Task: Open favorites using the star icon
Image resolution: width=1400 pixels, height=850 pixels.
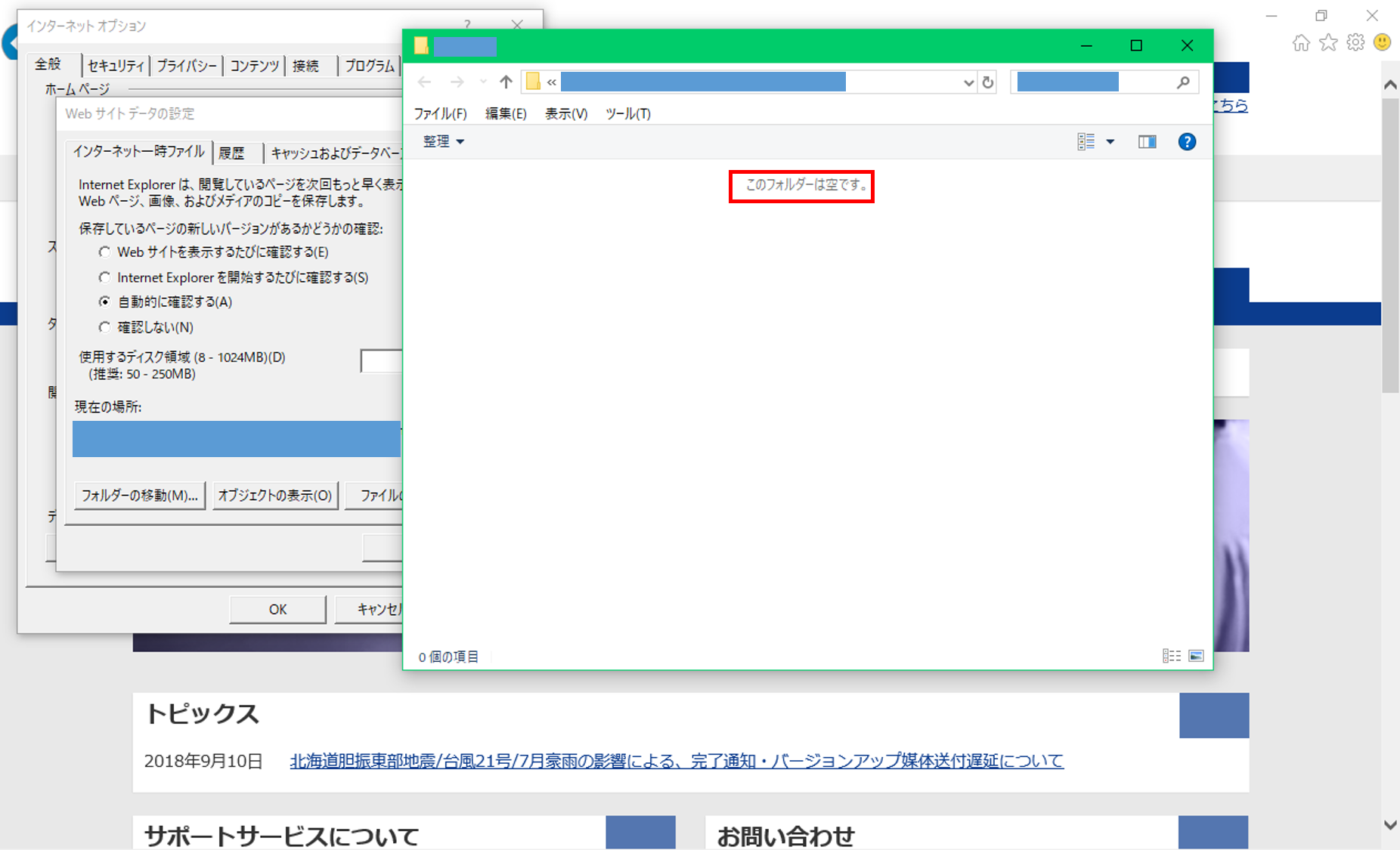Action: [1328, 43]
